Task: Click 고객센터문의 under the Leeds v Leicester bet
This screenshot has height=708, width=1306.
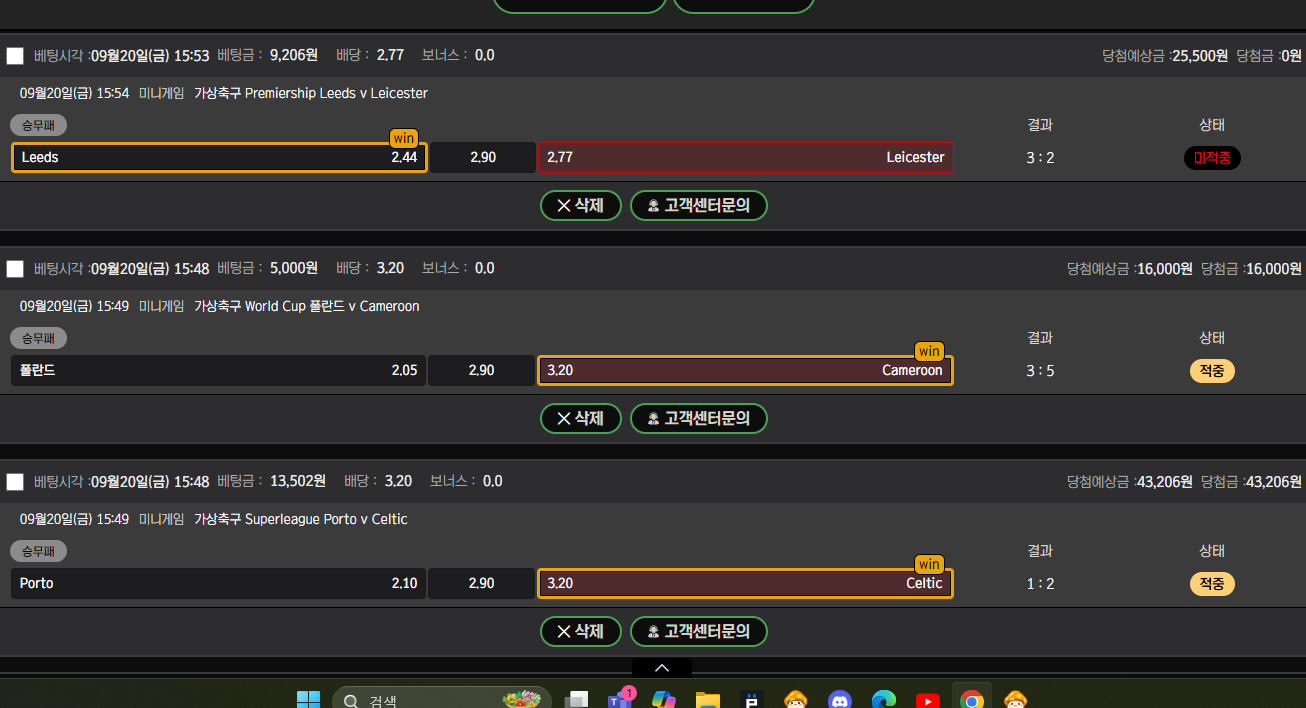Action: 698,206
